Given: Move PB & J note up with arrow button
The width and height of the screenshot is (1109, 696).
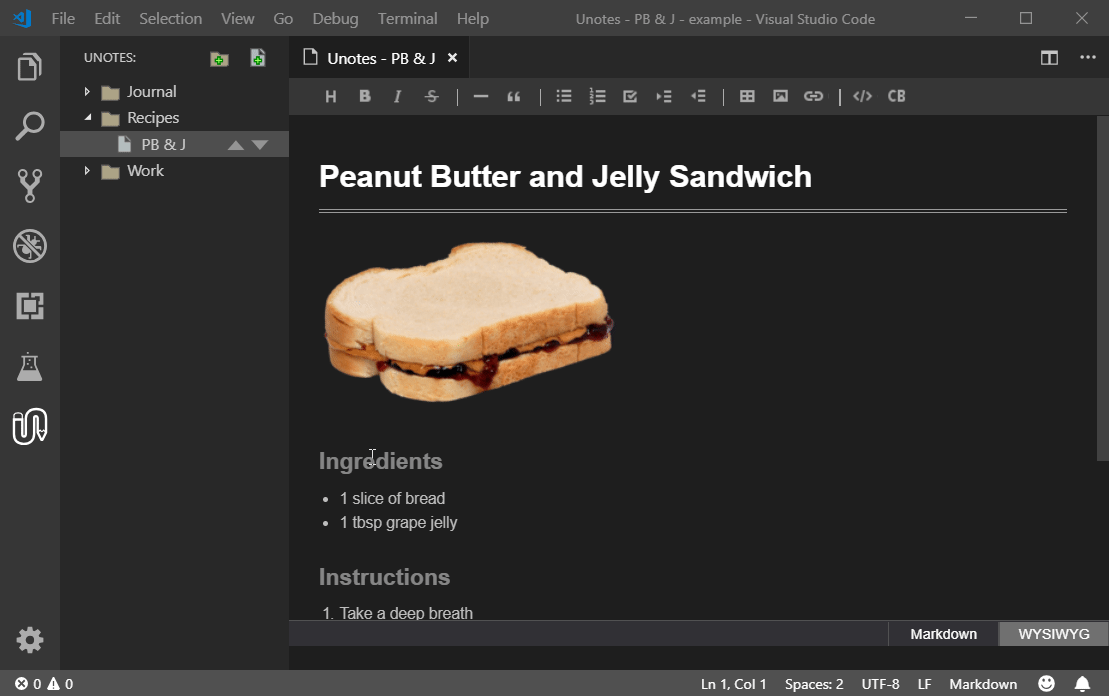Looking at the screenshot, I should coord(236,144).
